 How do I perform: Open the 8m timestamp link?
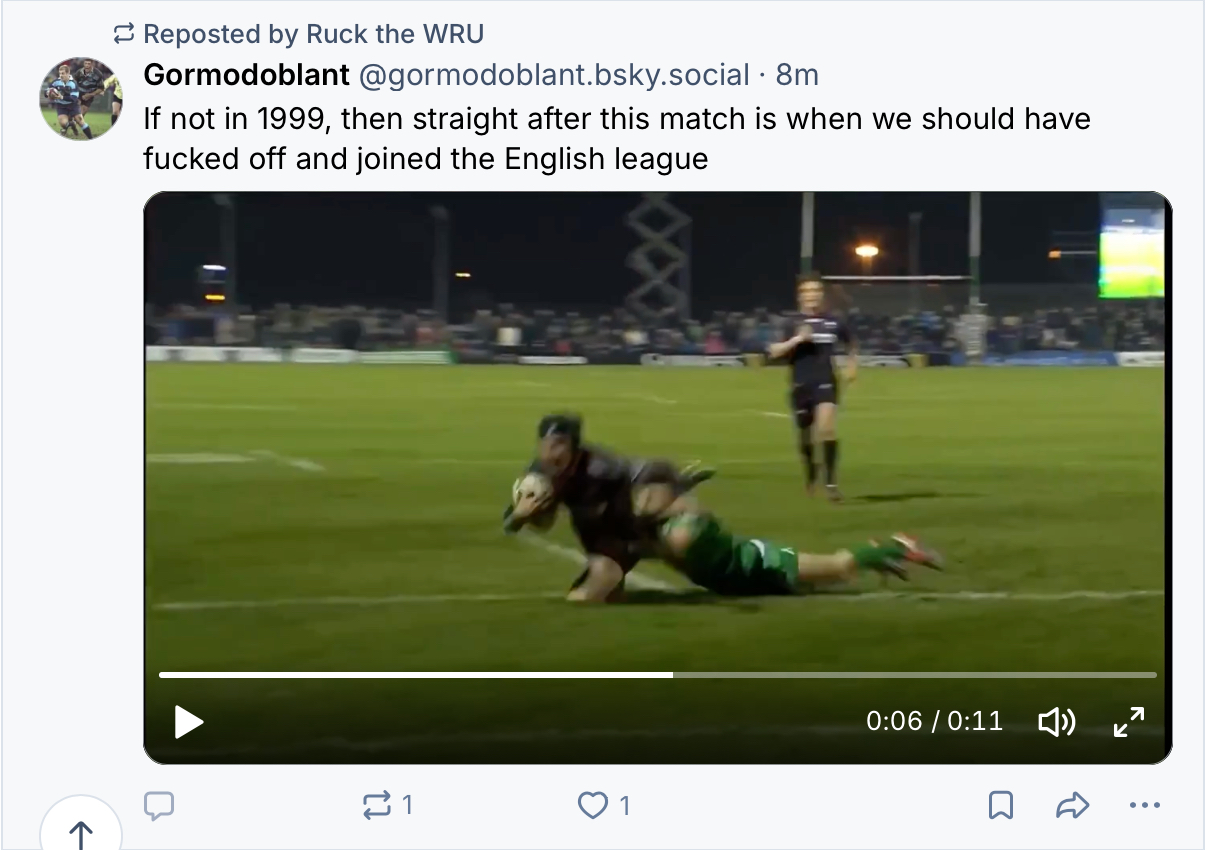pyautogui.click(x=797, y=75)
